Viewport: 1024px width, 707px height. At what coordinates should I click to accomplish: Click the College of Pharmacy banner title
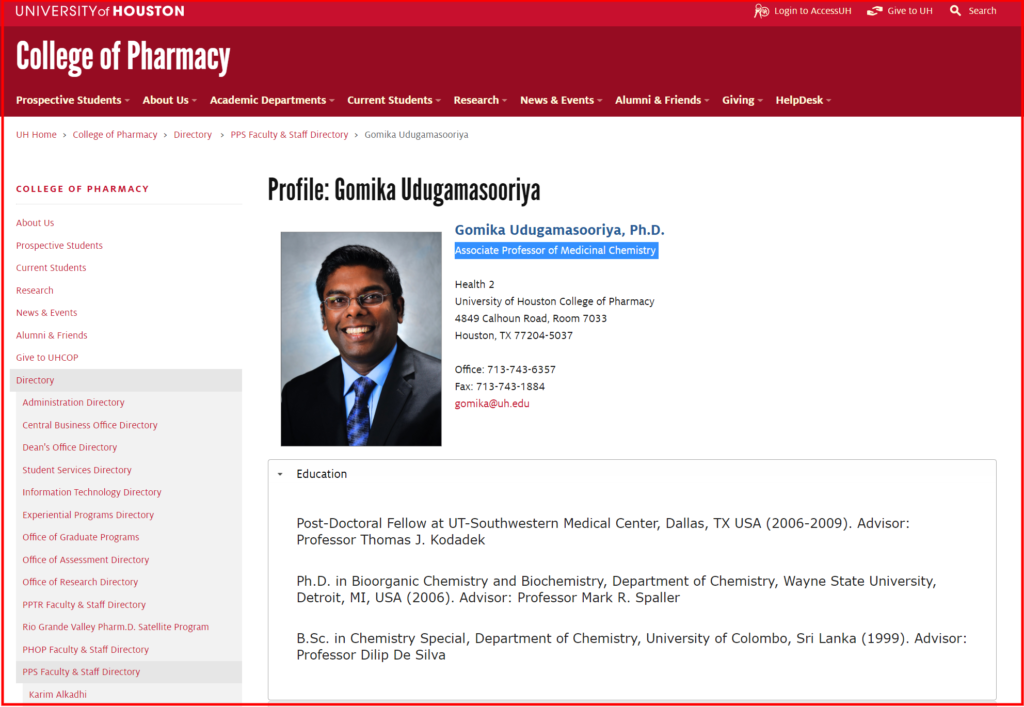click(123, 58)
